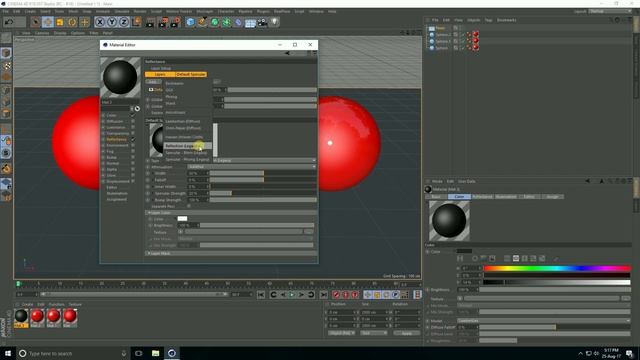640x360 pixels.
Task: Toggle Enable Snap in left palette
Action: pyautogui.click(x=6, y=153)
